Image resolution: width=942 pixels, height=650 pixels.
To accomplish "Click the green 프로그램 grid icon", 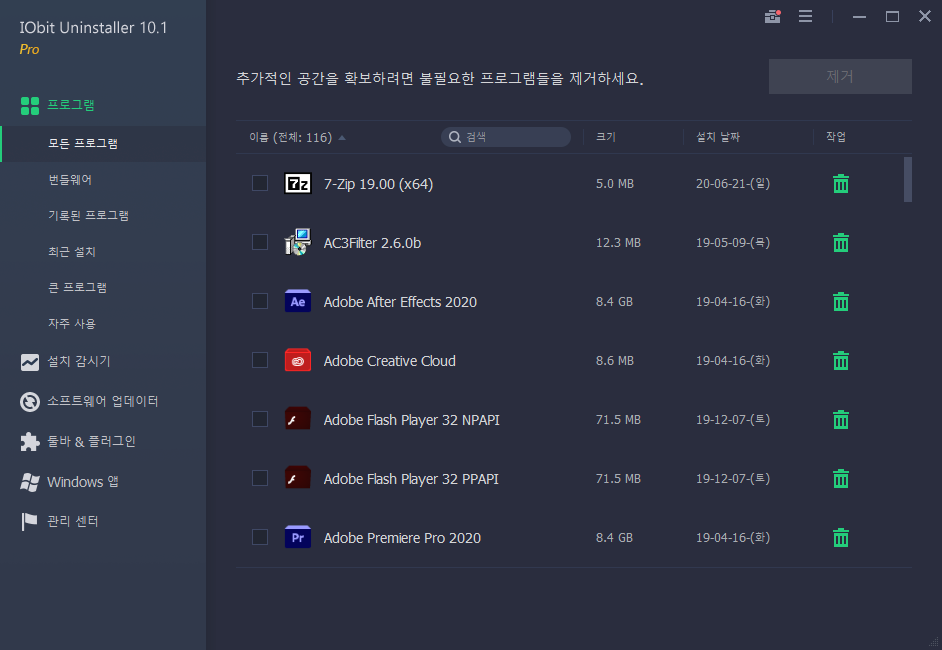I will (x=29, y=106).
